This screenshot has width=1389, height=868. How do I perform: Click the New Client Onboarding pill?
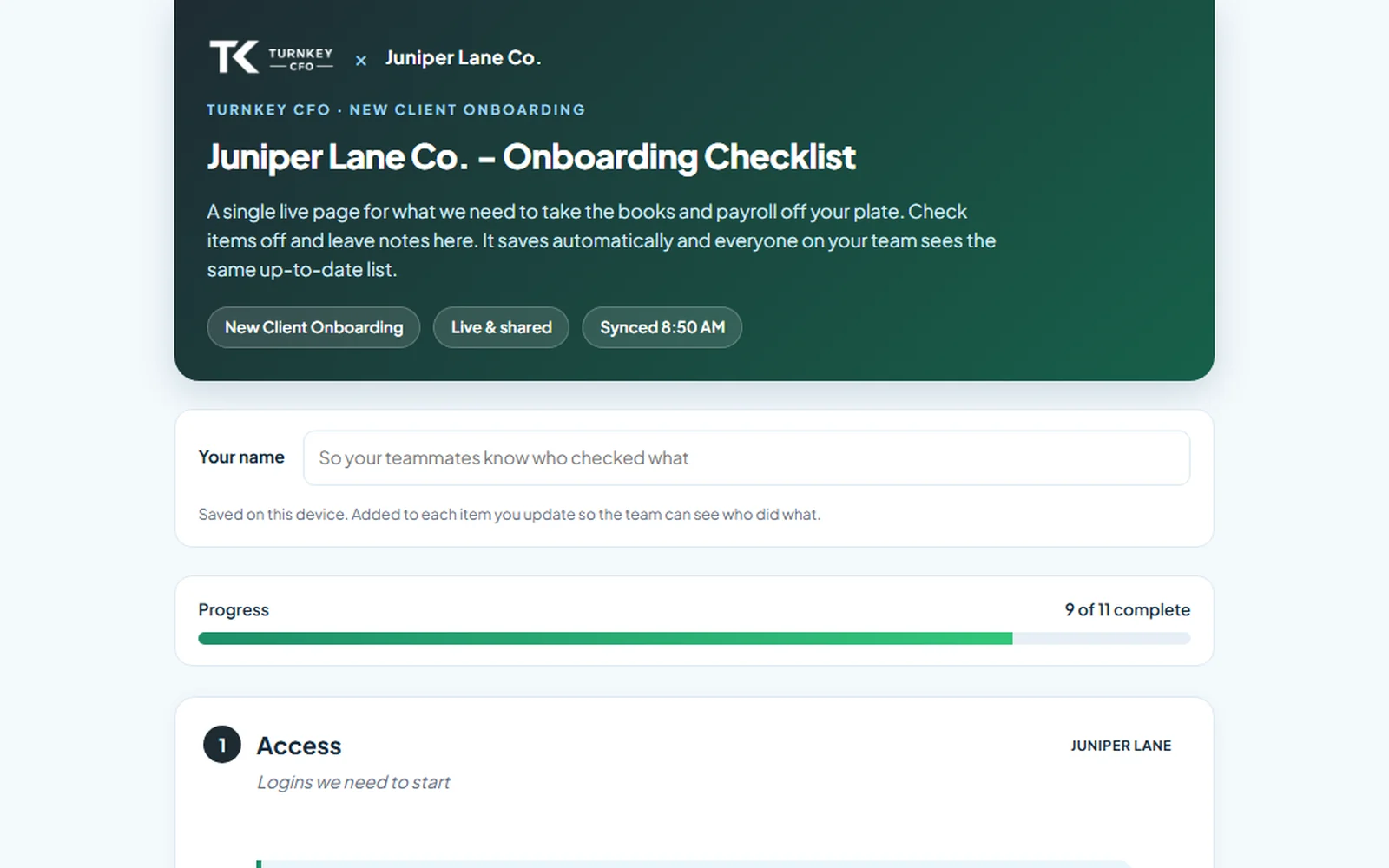(x=313, y=327)
